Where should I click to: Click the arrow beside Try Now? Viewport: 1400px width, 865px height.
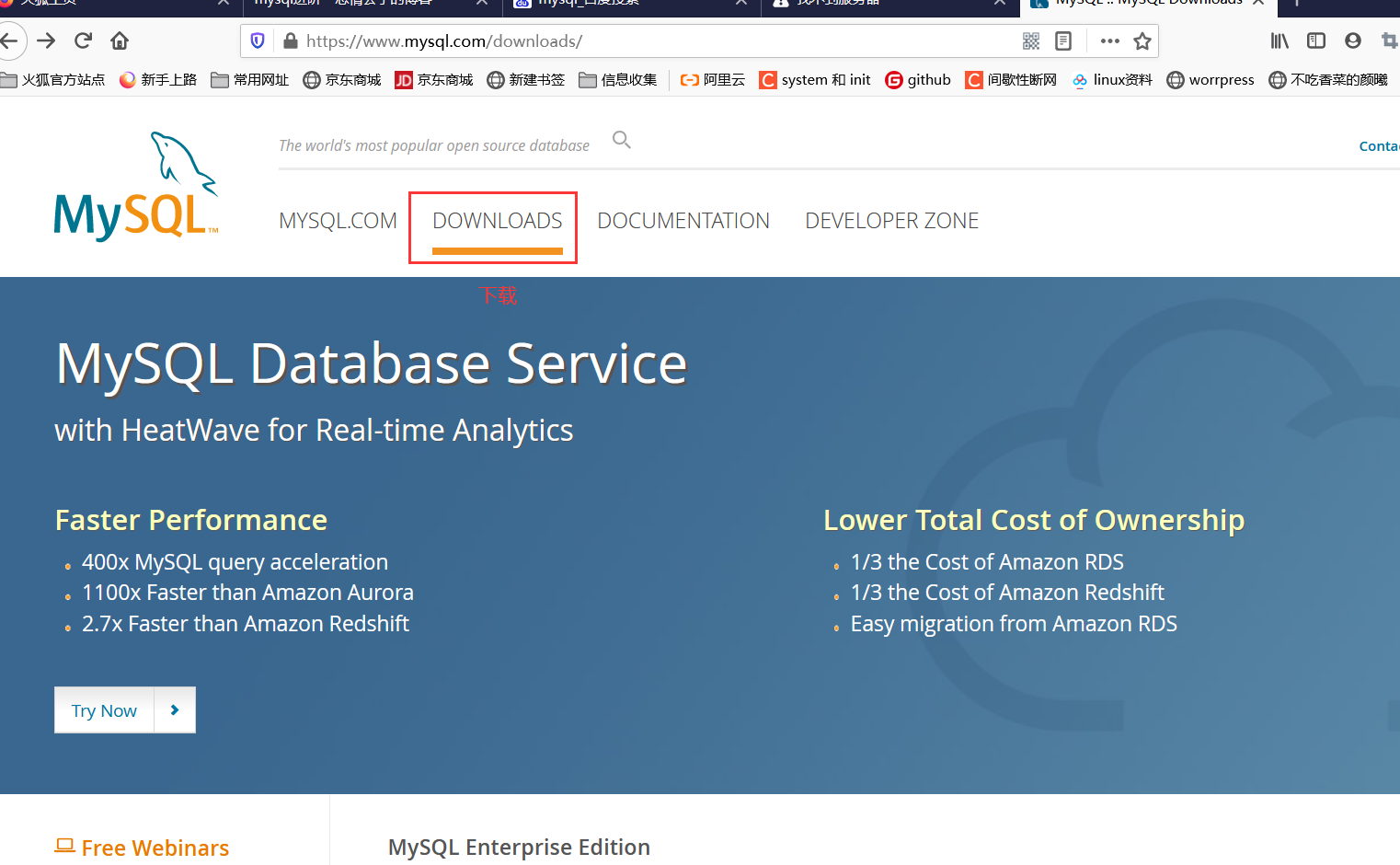click(175, 710)
